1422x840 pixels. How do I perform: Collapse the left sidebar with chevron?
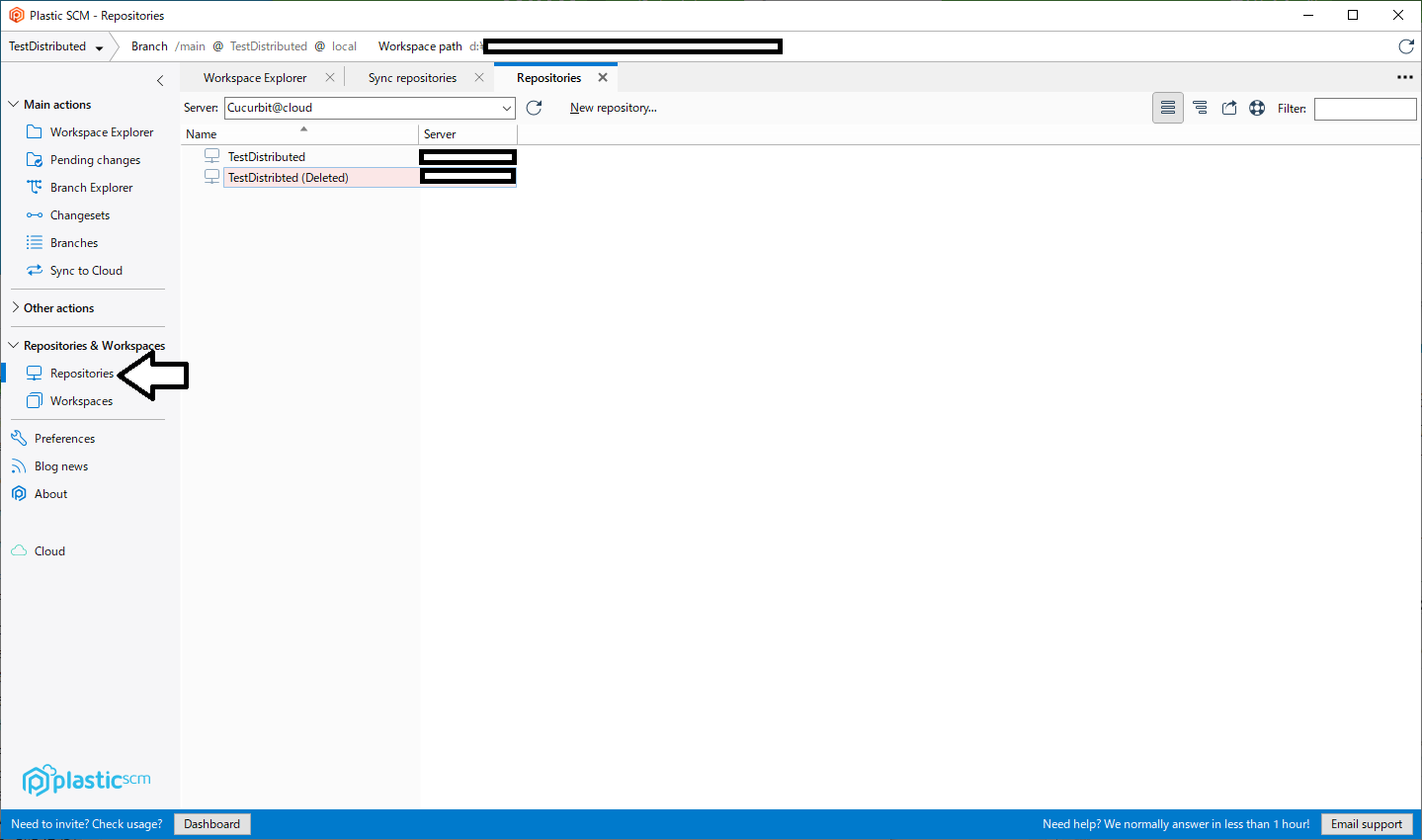coord(160,81)
